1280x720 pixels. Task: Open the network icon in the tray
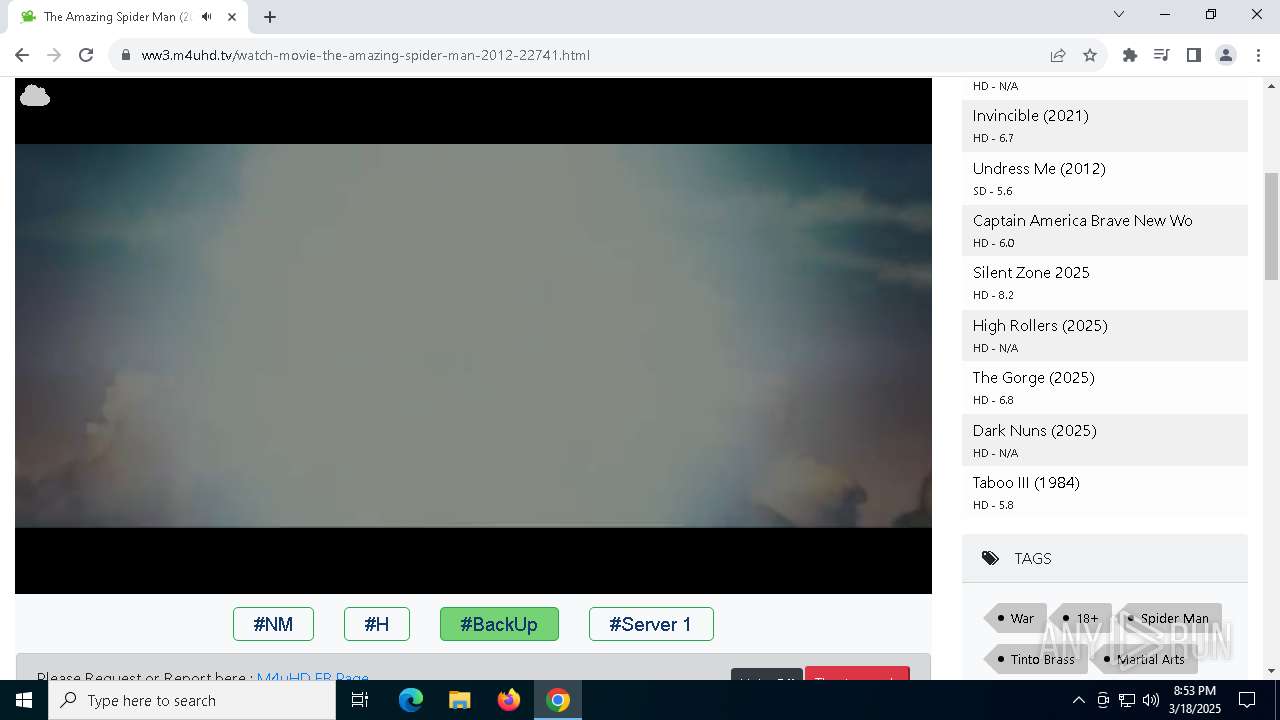click(1127, 700)
